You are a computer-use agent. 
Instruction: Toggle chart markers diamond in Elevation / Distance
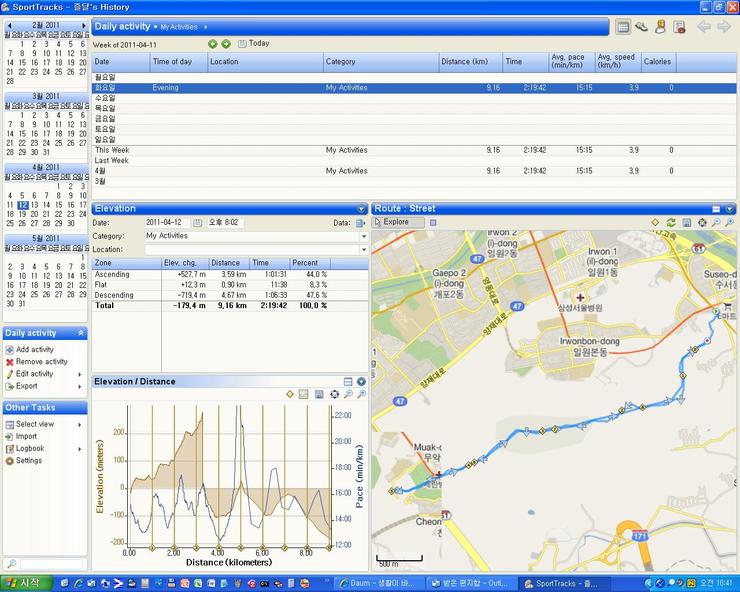coord(290,394)
